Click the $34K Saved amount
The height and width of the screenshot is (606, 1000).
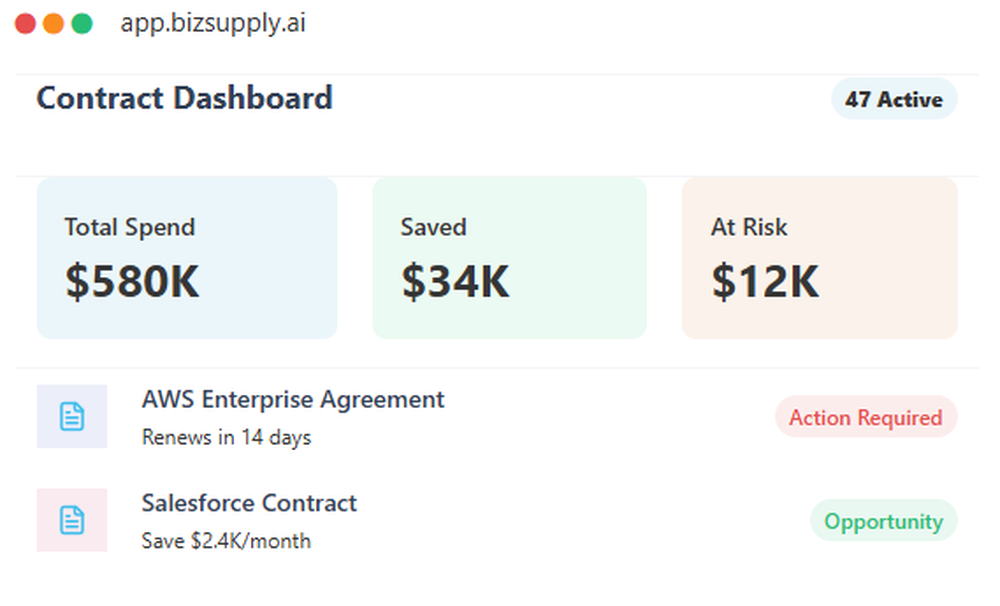455,281
